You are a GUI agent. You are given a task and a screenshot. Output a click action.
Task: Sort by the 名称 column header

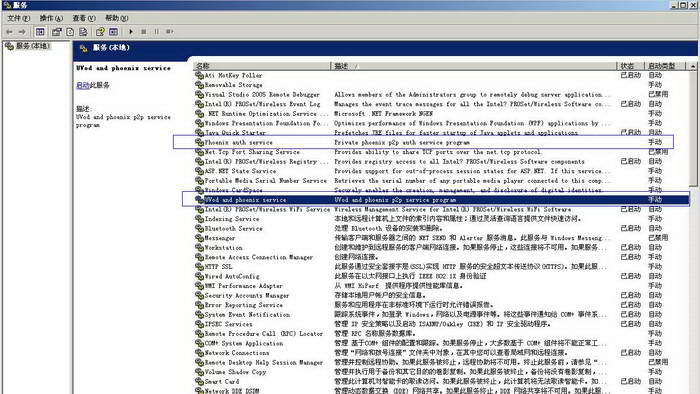click(x=262, y=66)
